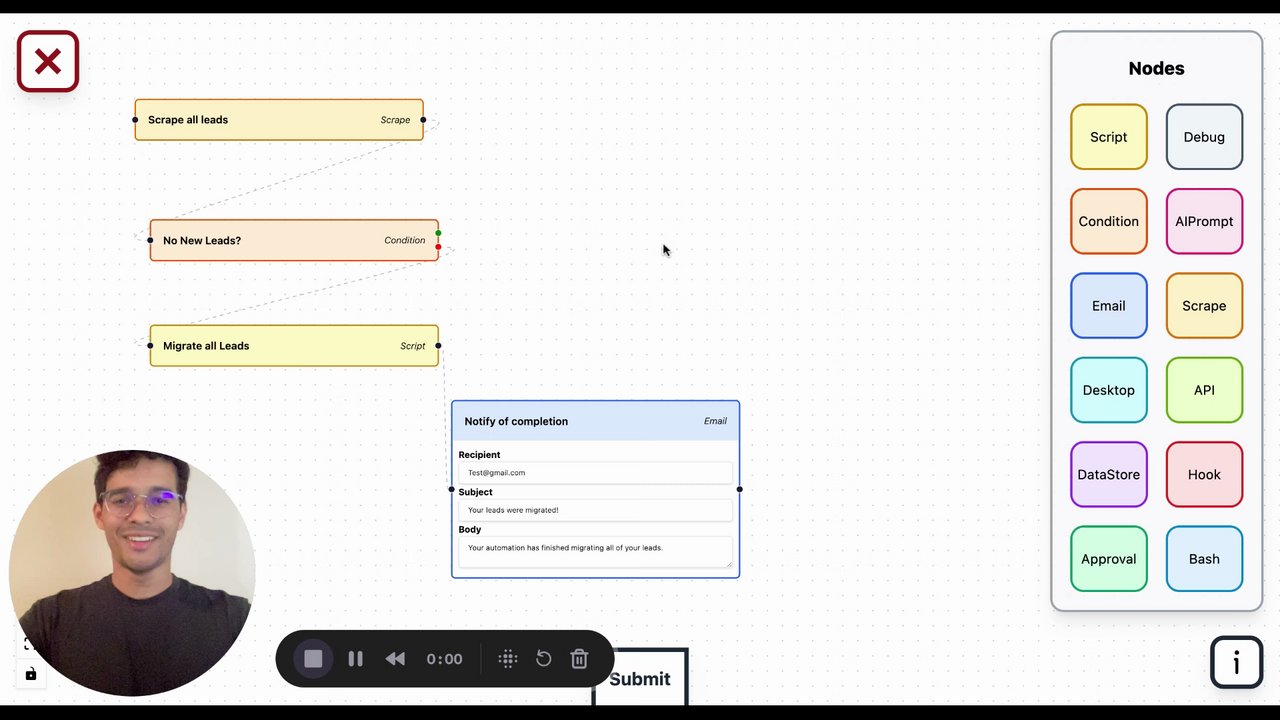The image size is (1280, 720).
Task: Click the Email type label in the Notify node
Action: coord(715,421)
